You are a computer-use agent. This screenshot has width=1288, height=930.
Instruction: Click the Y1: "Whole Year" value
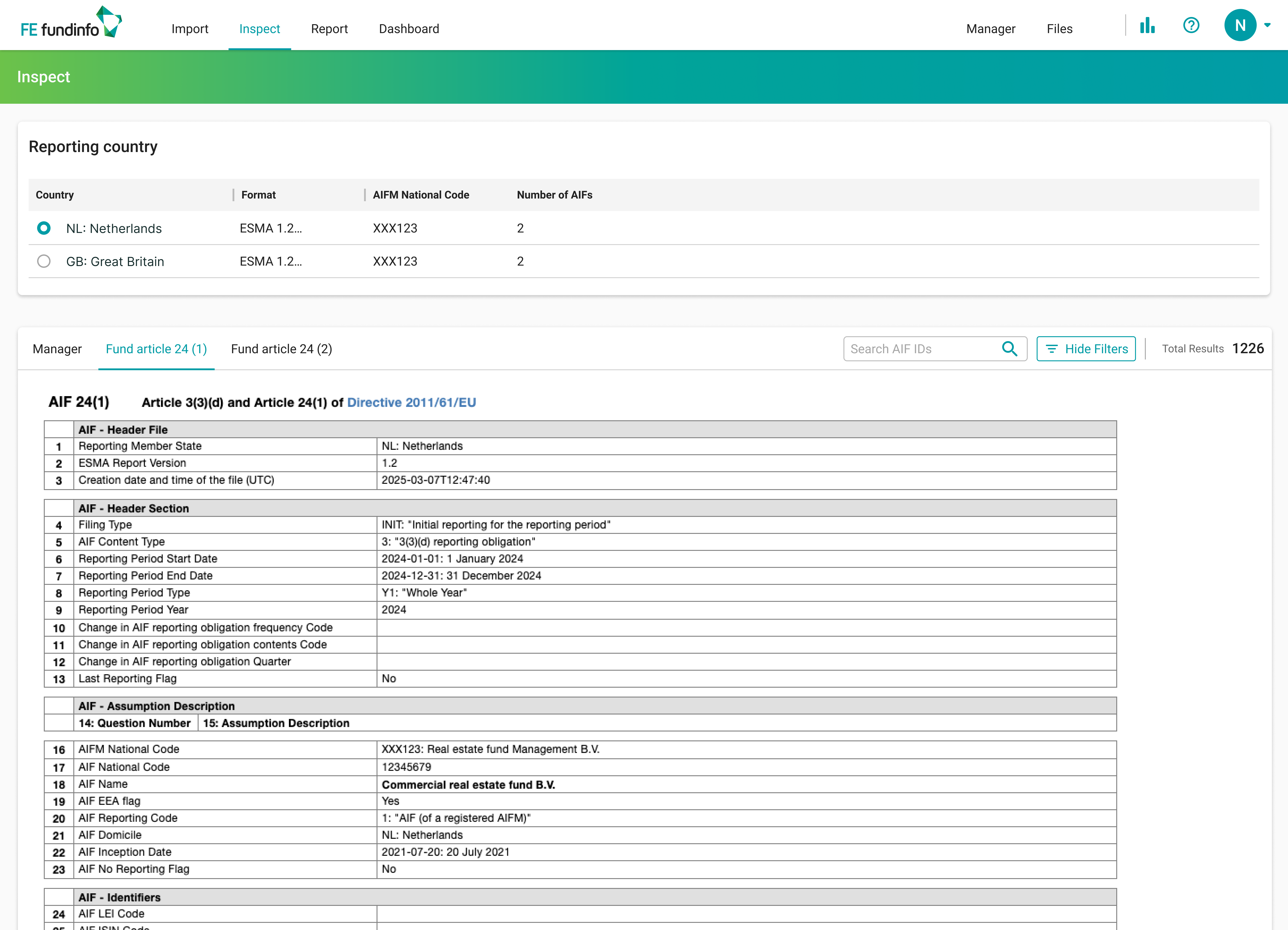[x=424, y=593]
